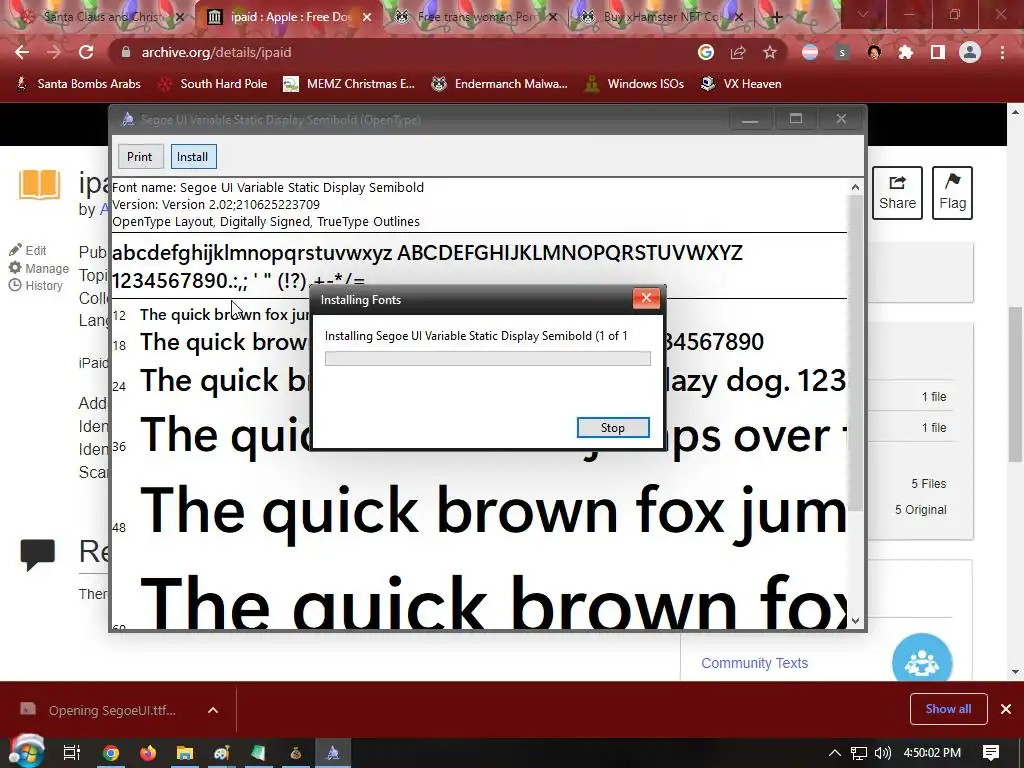Click the reviews speech bubble icon

click(x=37, y=554)
